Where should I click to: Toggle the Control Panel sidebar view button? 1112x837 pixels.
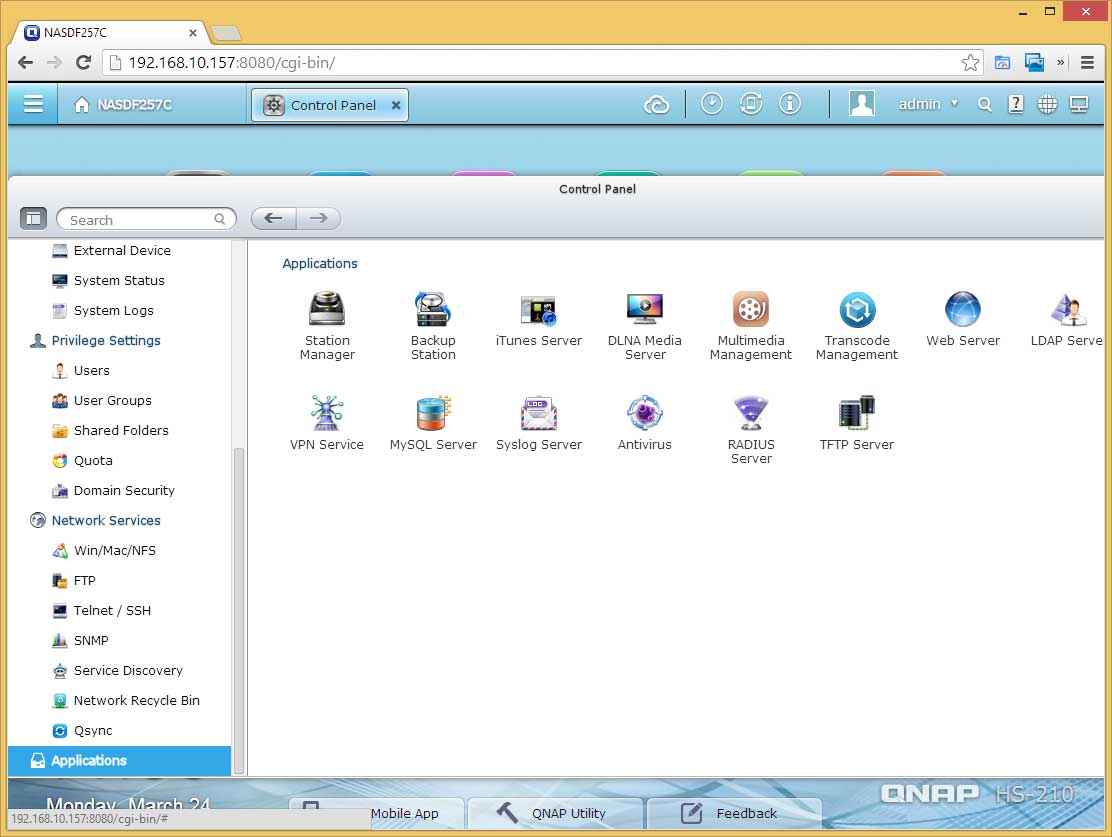coord(33,218)
